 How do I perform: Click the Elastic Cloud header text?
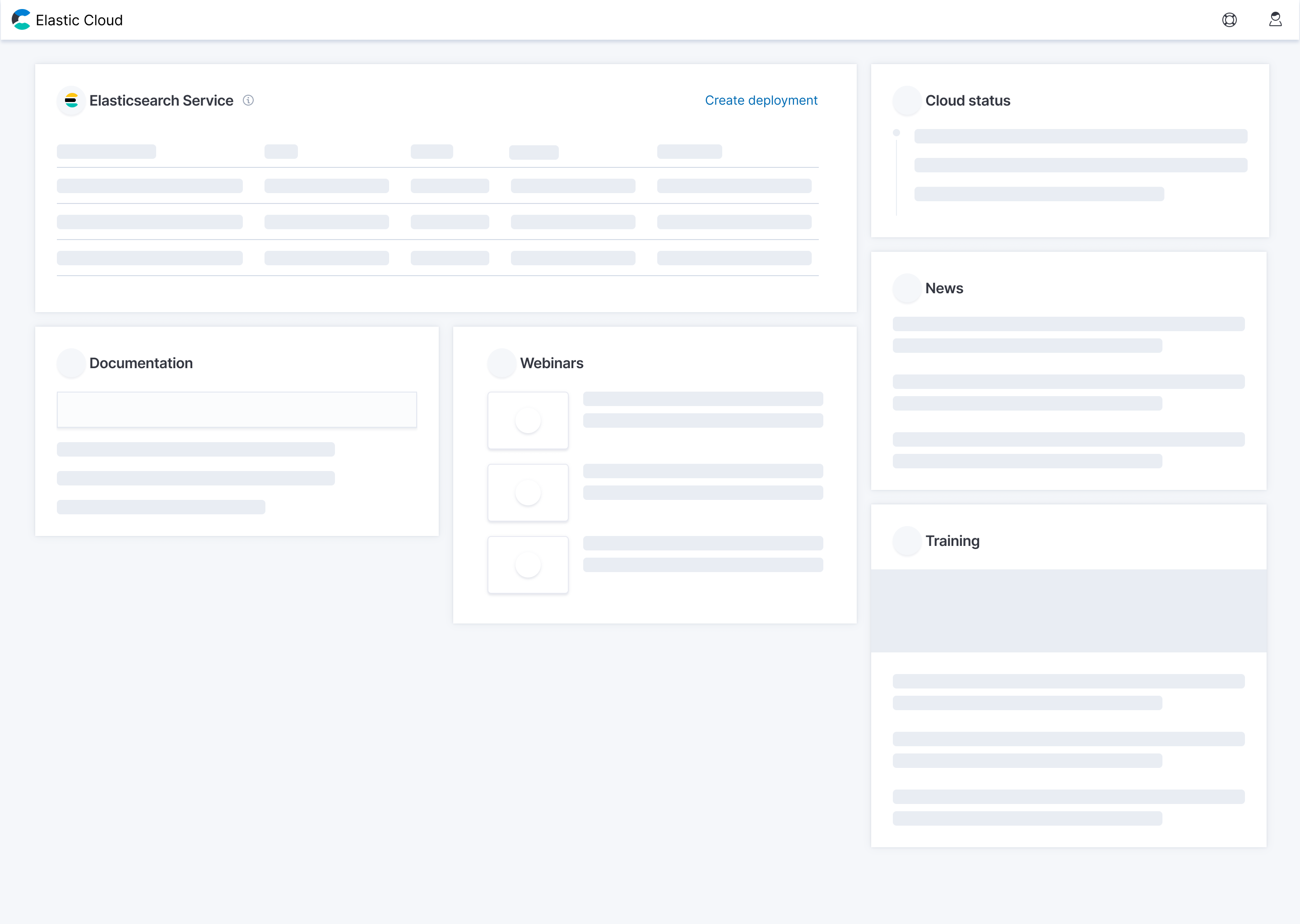[x=79, y=20]
